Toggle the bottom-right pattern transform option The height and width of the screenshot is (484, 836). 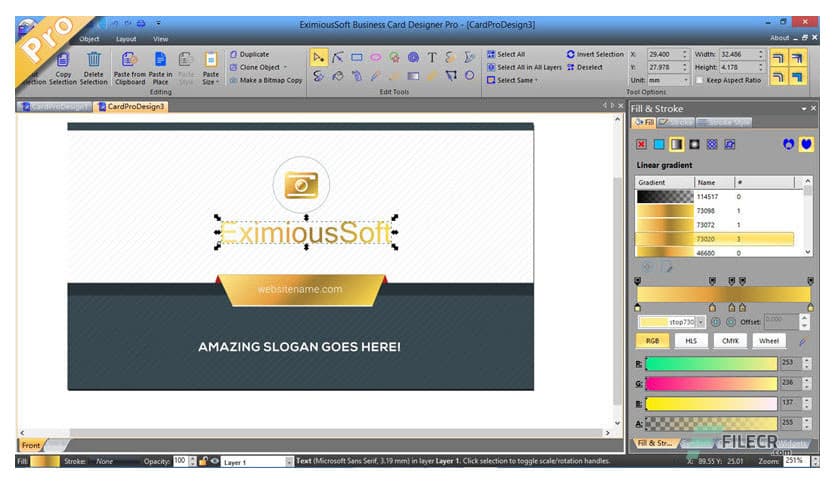coord(797,77)
